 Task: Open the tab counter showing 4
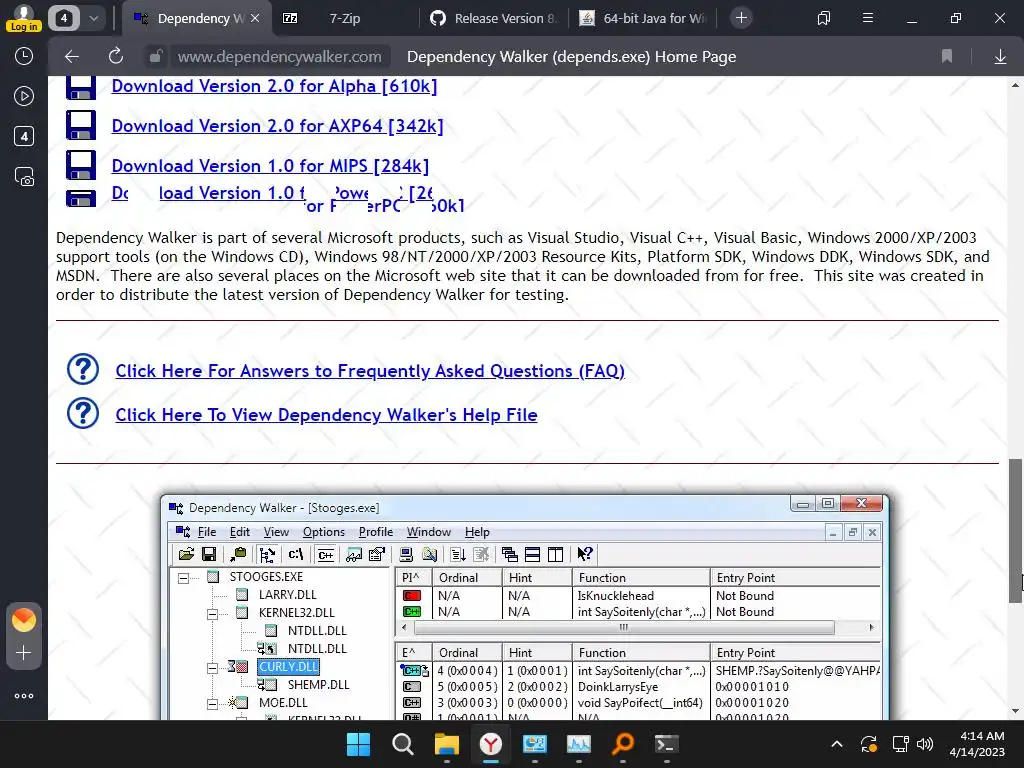pos(63,18)
